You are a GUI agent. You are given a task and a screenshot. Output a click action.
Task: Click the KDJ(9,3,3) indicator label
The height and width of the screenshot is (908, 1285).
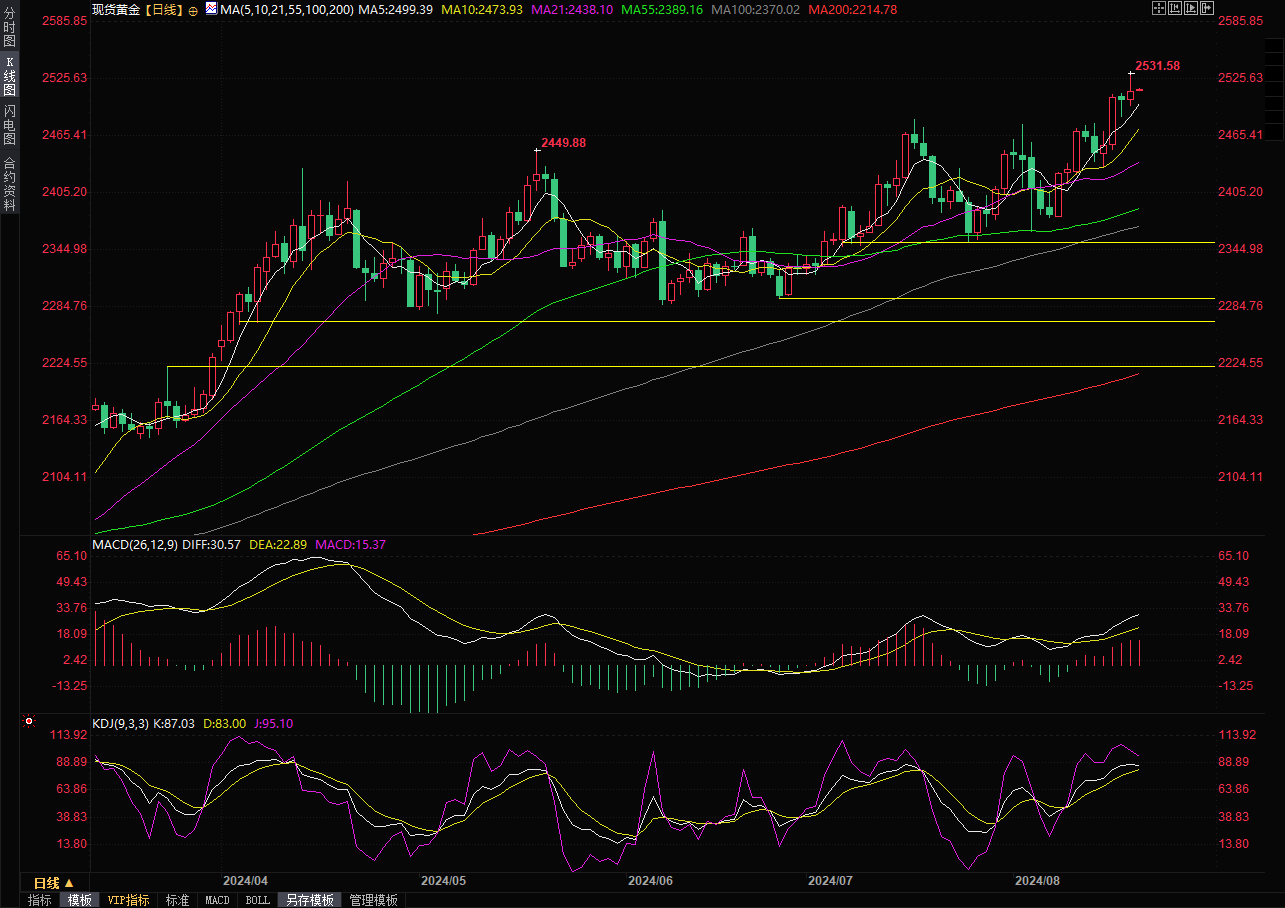121,723
